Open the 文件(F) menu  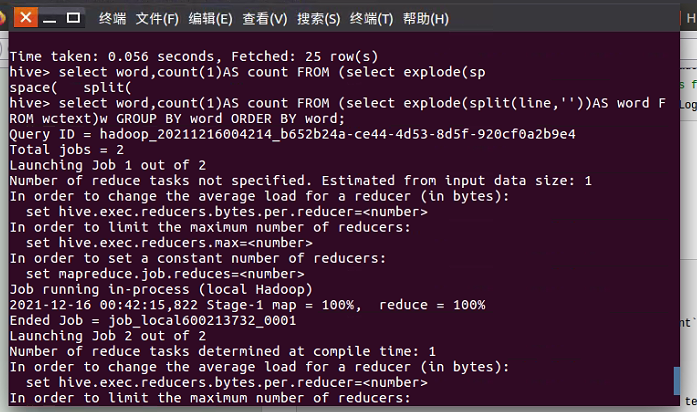157,19
